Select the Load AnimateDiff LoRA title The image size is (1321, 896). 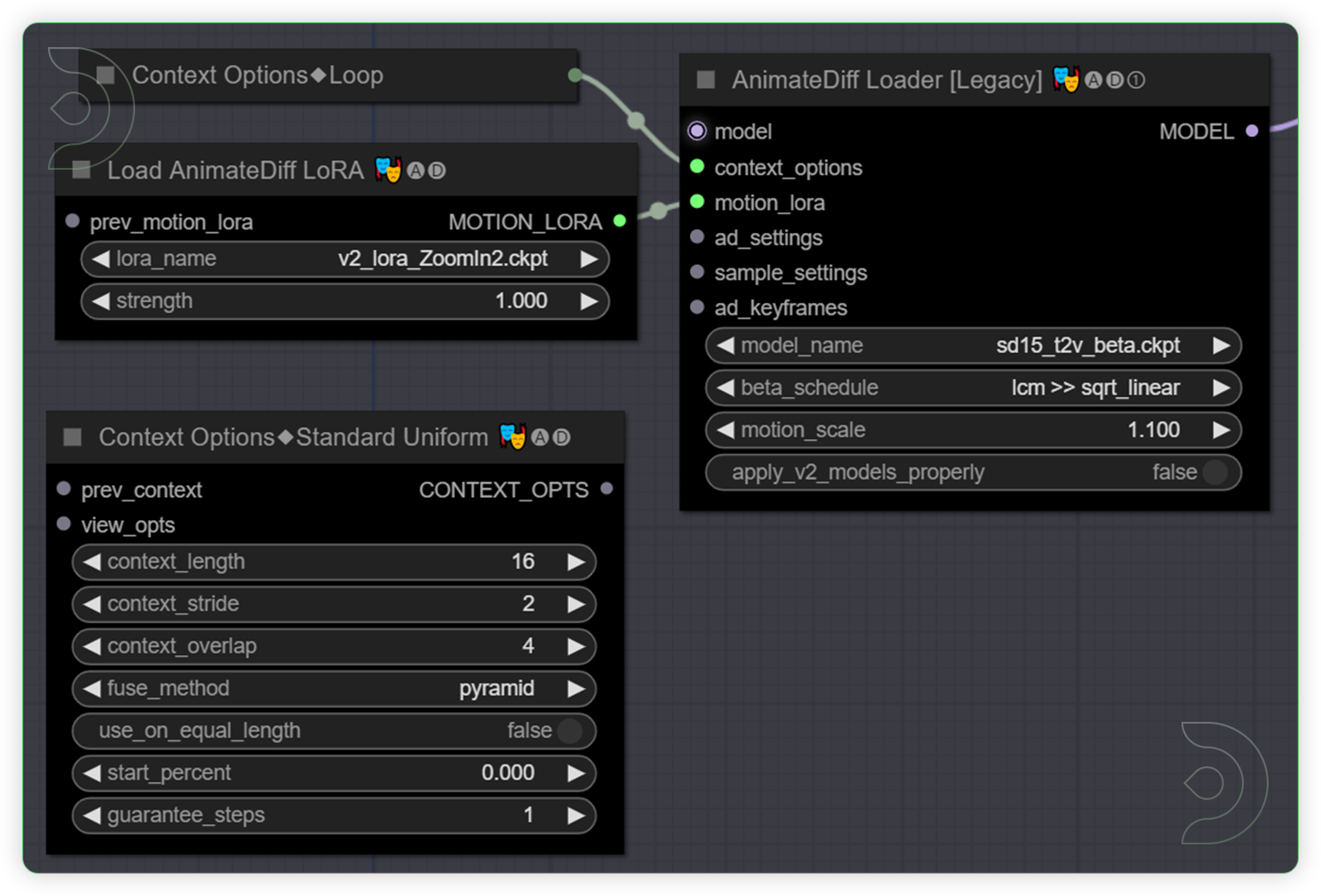pyautogui.click(x=236, y=171)
